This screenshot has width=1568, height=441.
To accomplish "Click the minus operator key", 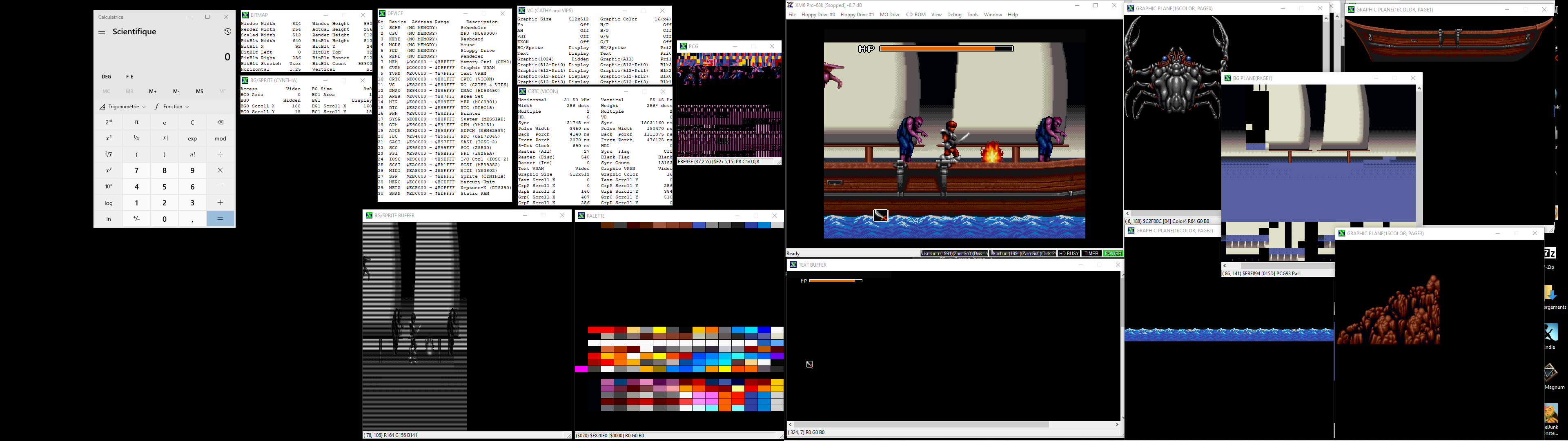I will pyautogui.click(x=220, y=186).
